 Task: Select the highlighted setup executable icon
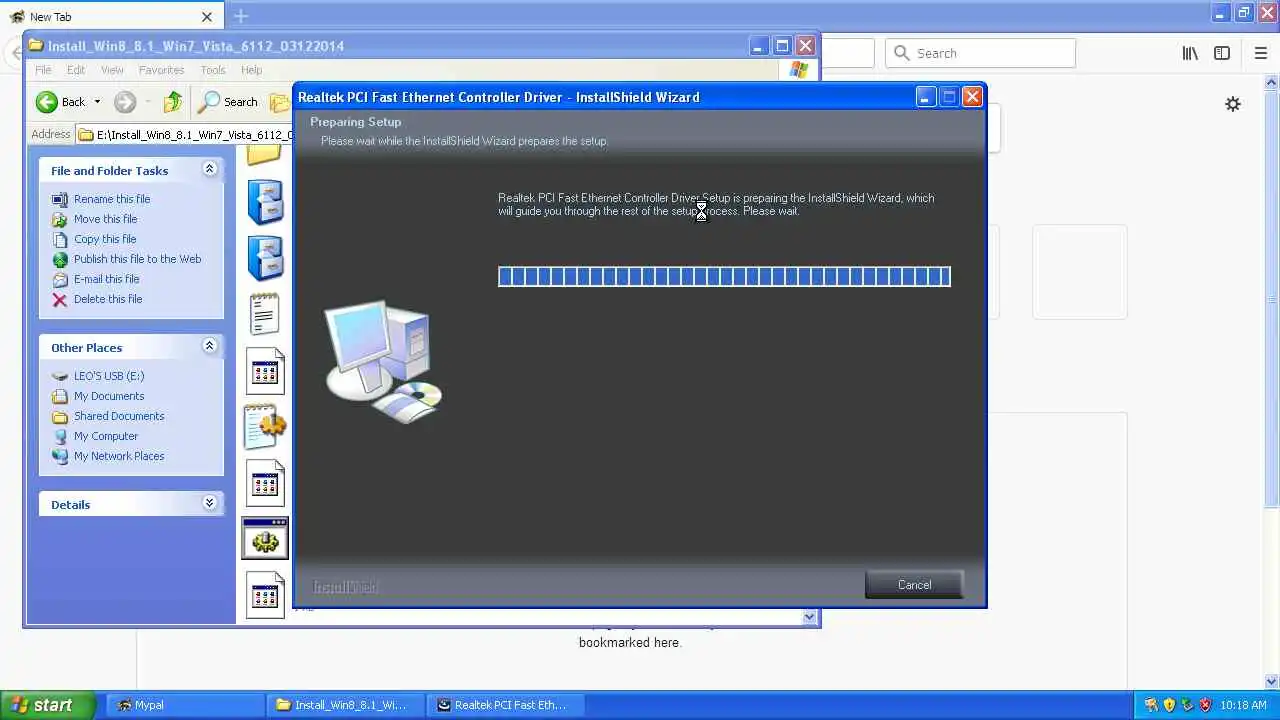tap(265, 538)
